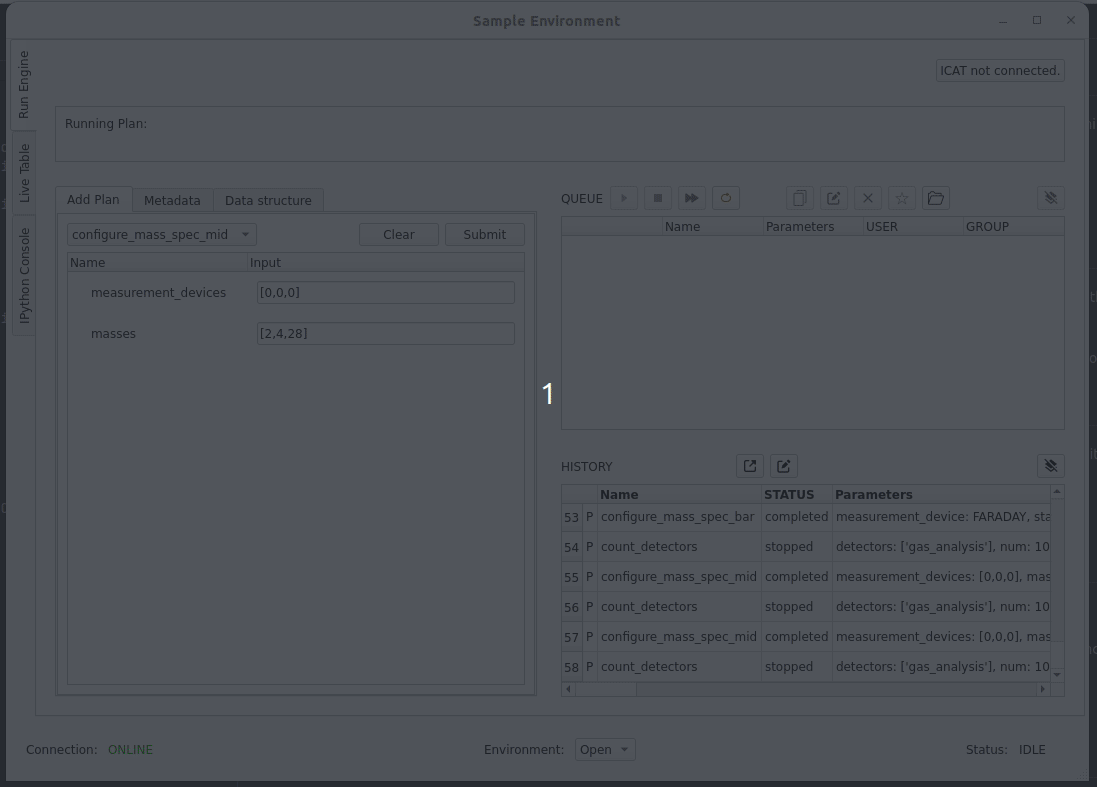
Task: Click the Submit button
Action: tap(485, 234)
